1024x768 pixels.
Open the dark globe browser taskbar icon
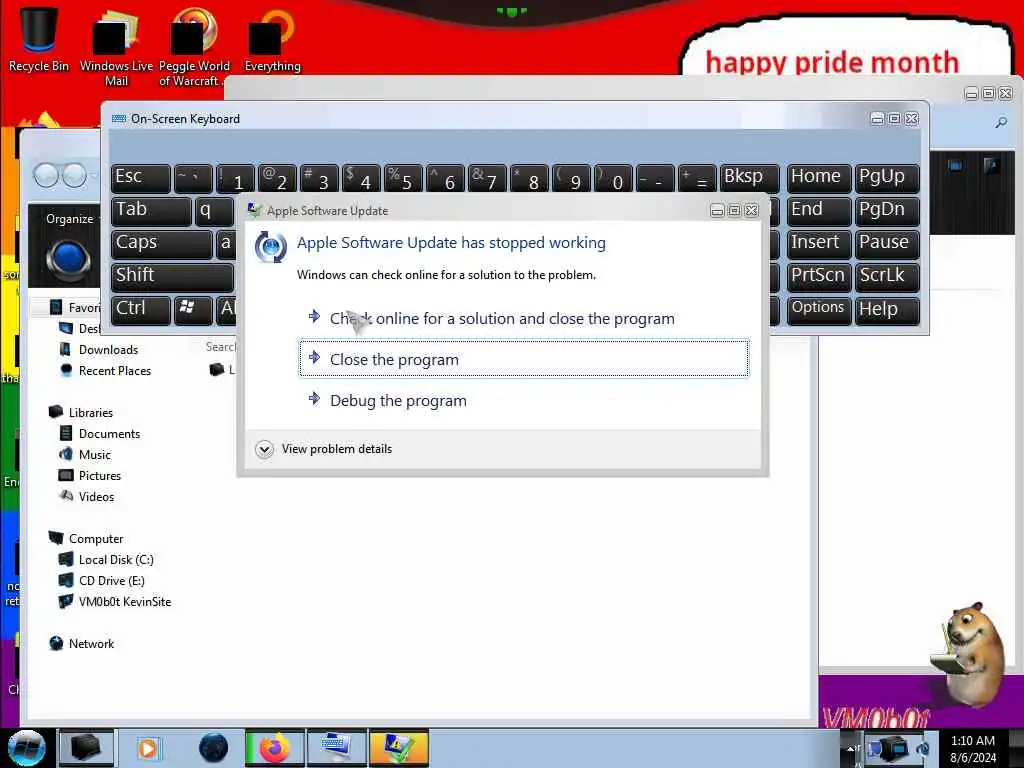pyautogui.click(x=213, y=748)
